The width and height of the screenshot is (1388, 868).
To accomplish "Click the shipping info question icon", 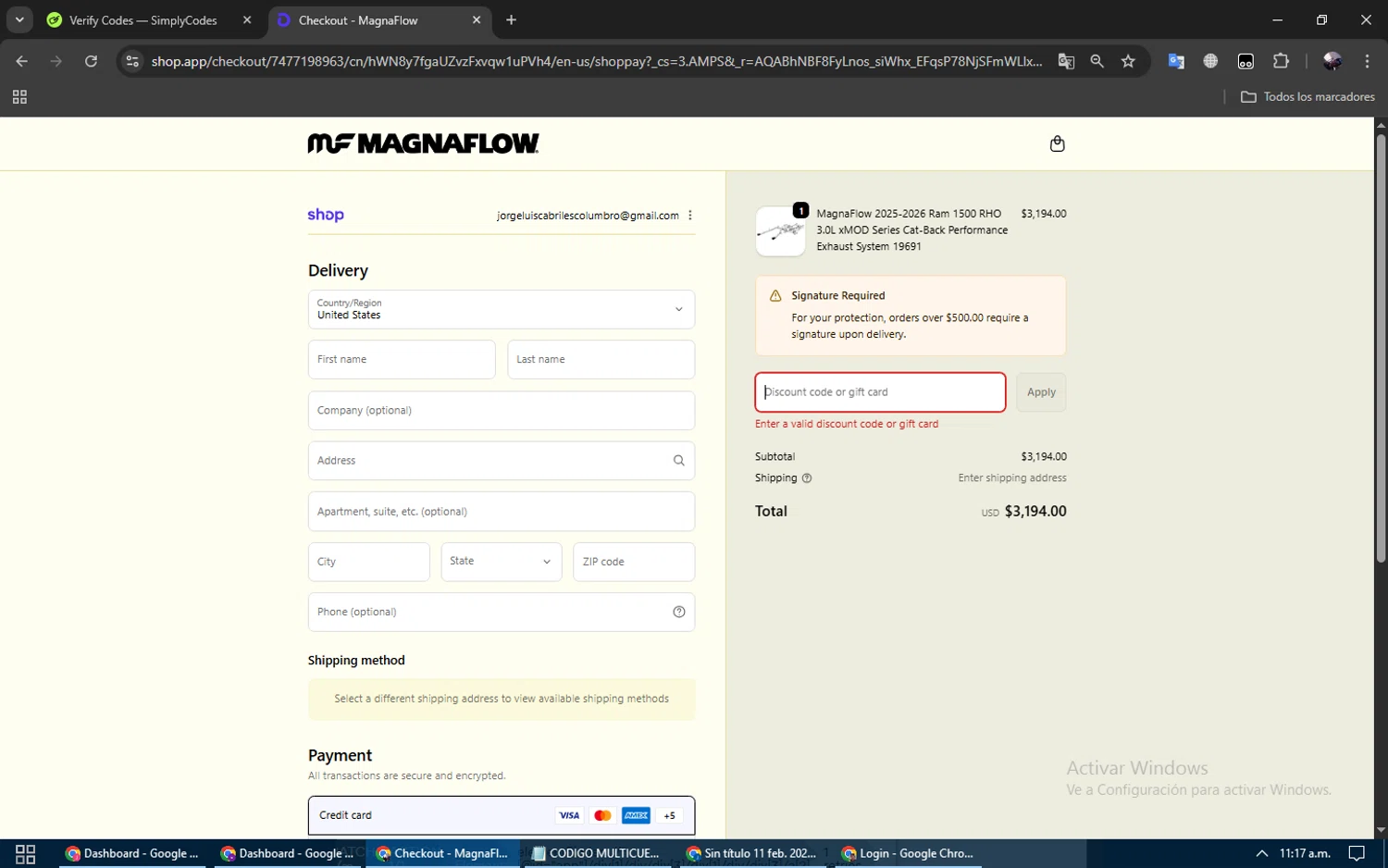I will point(807,478).
